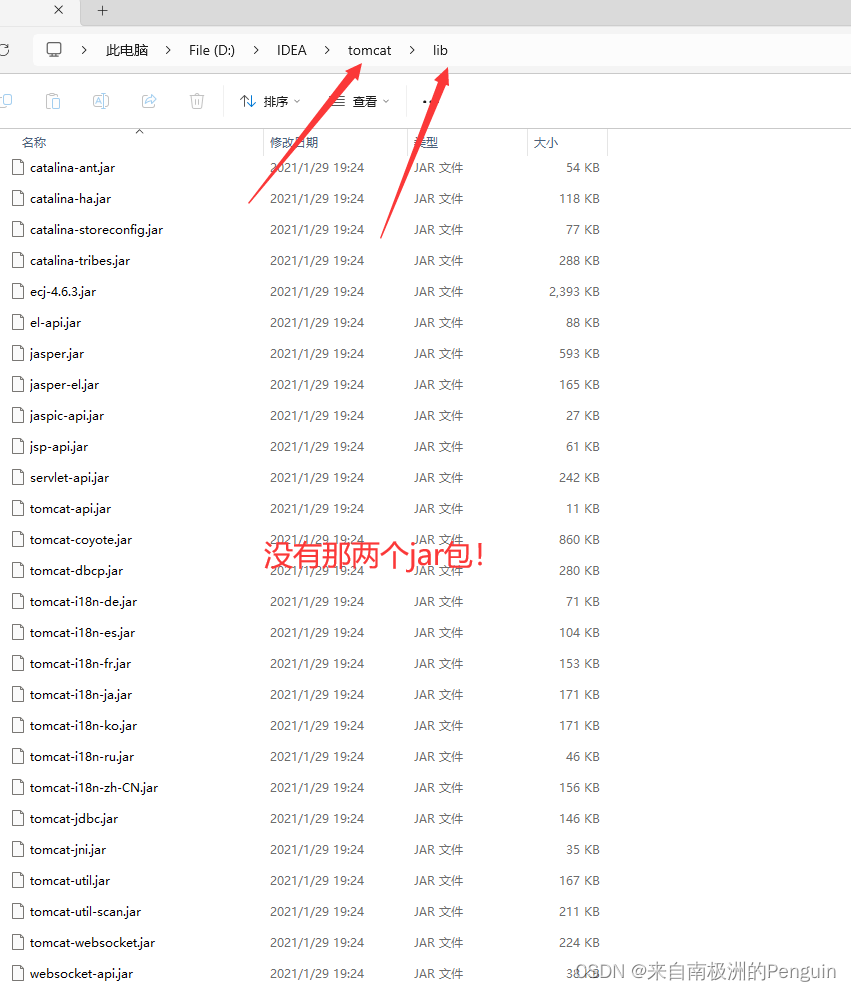Click the 593 KB size cell
This screenshot has height=991, width=851.
point(579,353)
